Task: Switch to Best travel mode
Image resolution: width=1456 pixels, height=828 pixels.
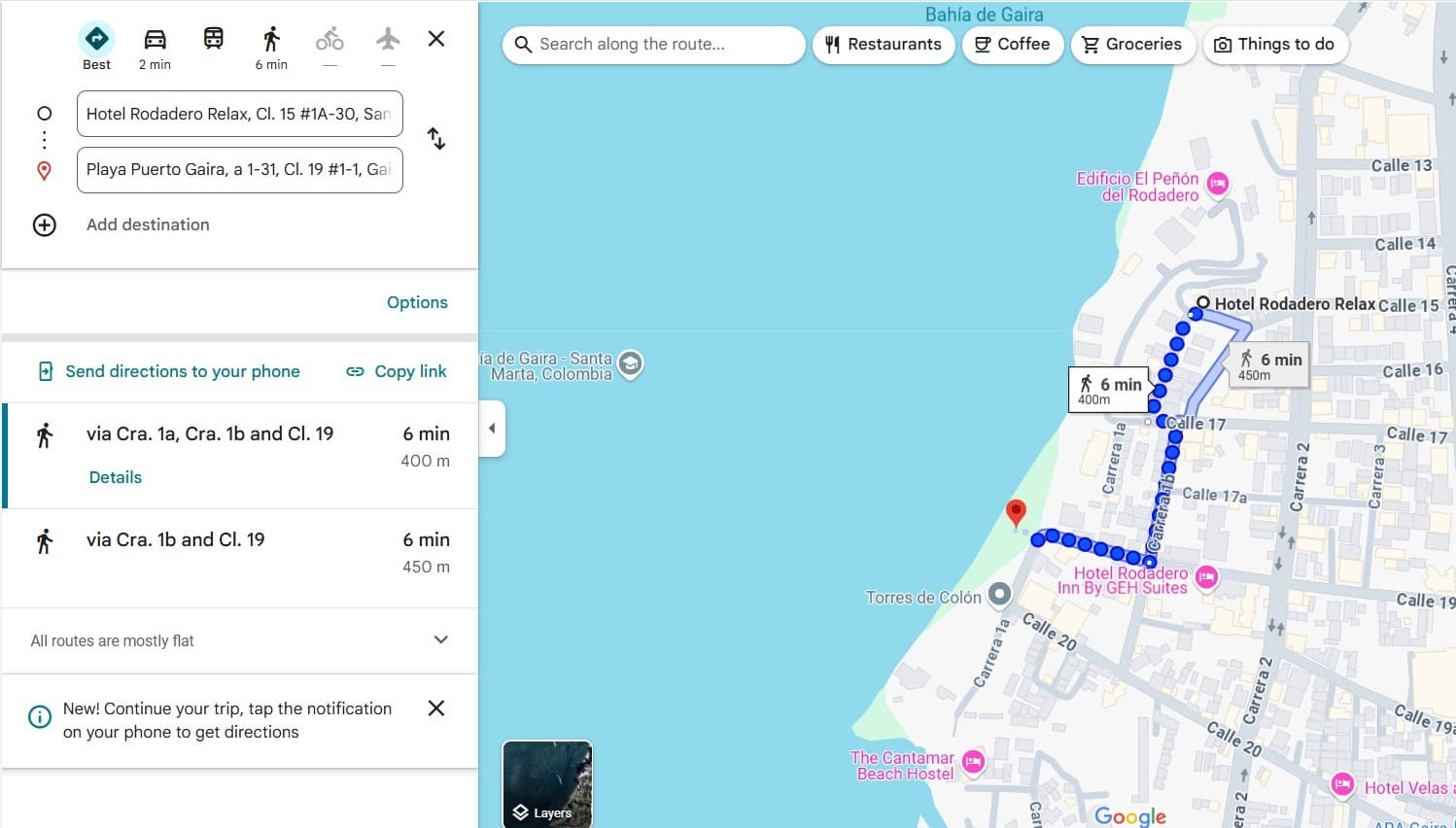Action: (96, 40)
